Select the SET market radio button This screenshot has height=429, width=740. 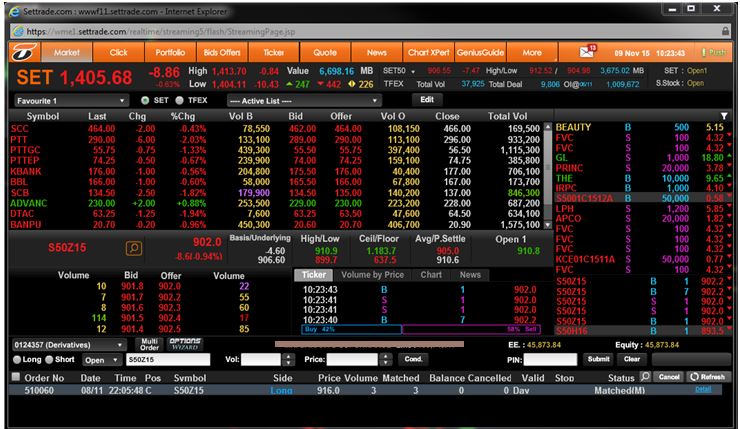click(x=145, y=100)
